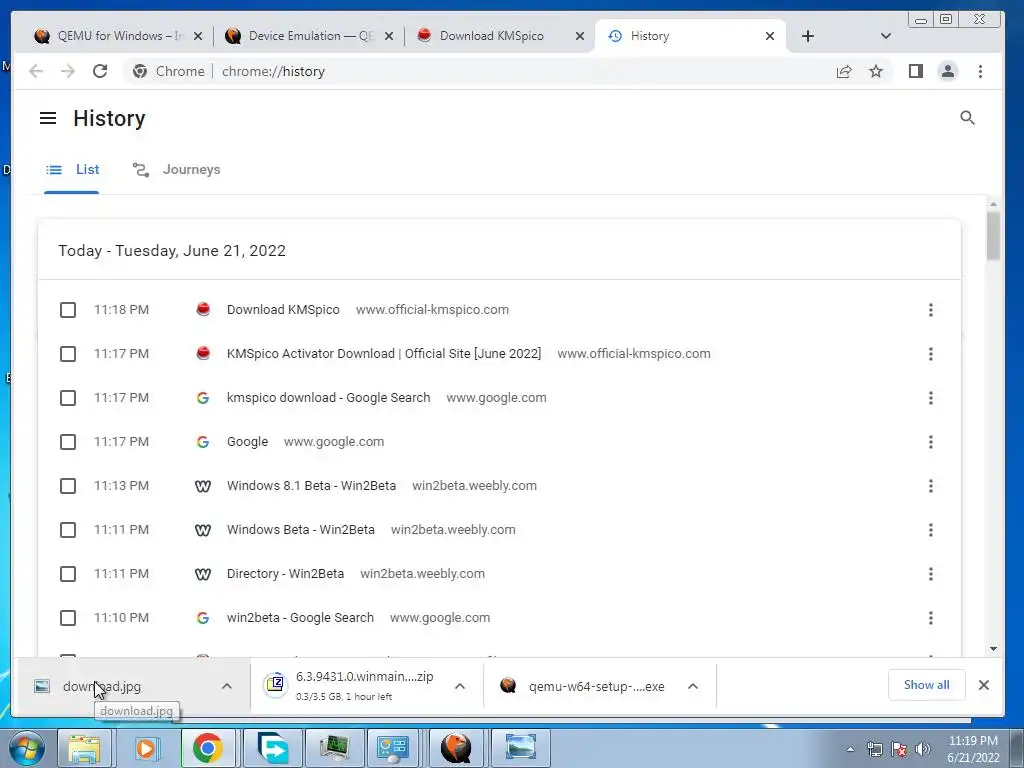Open Directory - Win2Beta history link
Screen dimensions: 1024x768
pos(285,574)
